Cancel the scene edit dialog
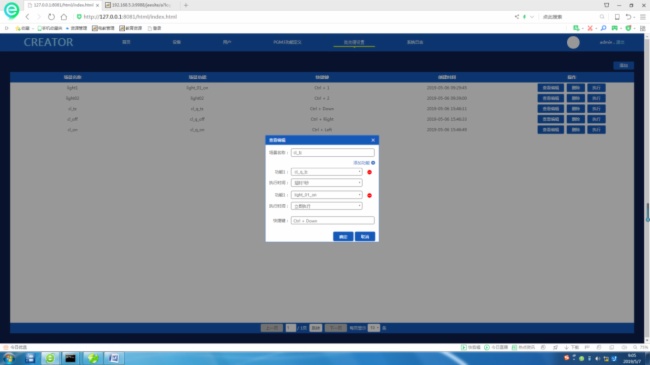Image resolution: width=650 pixels, height=365 pixels. pyautogui.click(x=365, y=236)
